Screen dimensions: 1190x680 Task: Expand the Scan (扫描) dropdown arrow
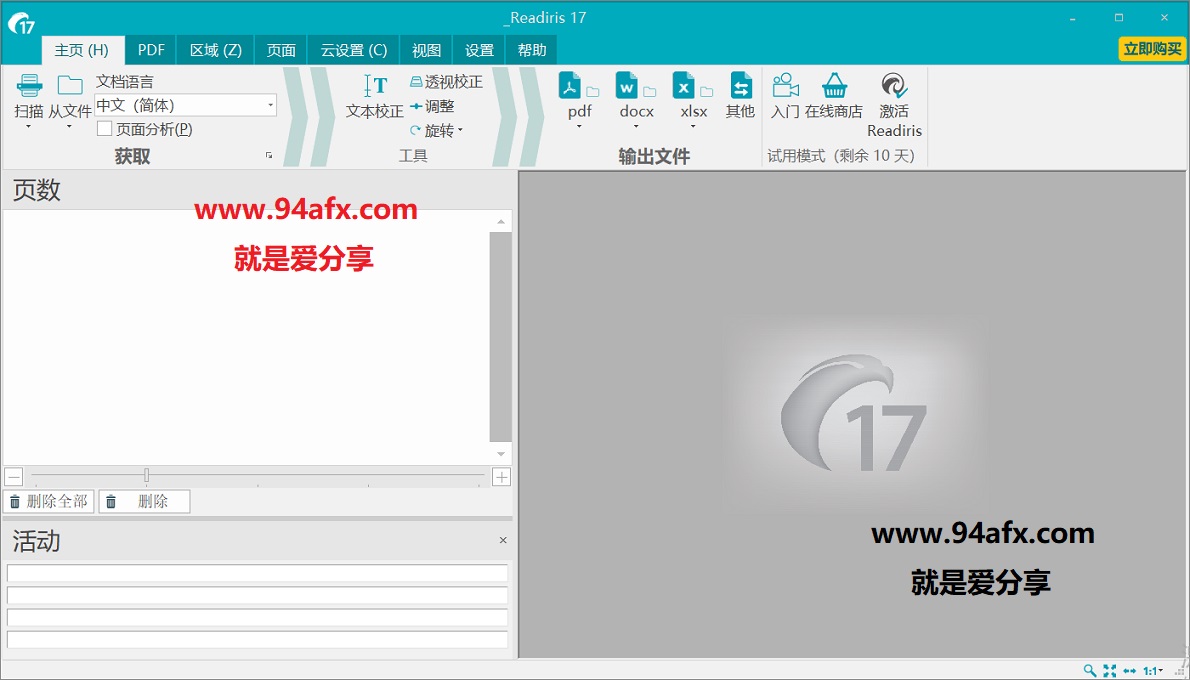pyautogui.click(x=29, y=127)
